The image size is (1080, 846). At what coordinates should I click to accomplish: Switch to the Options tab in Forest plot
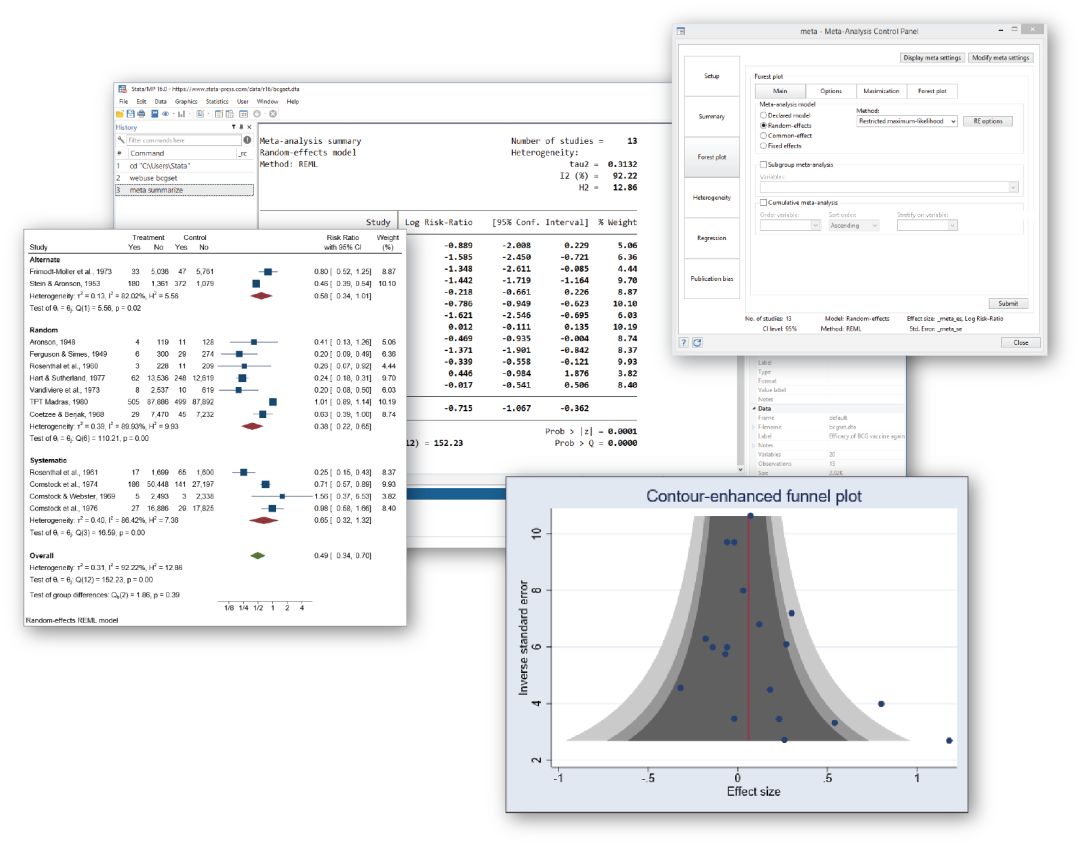831,91
